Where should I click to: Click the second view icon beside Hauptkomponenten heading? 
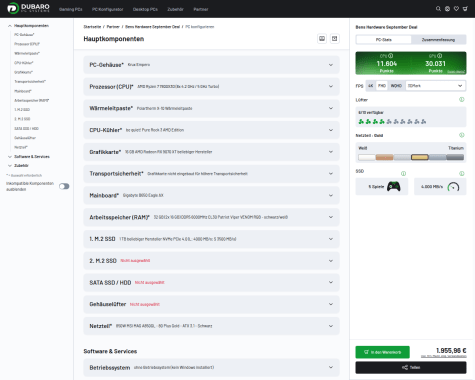335,39
